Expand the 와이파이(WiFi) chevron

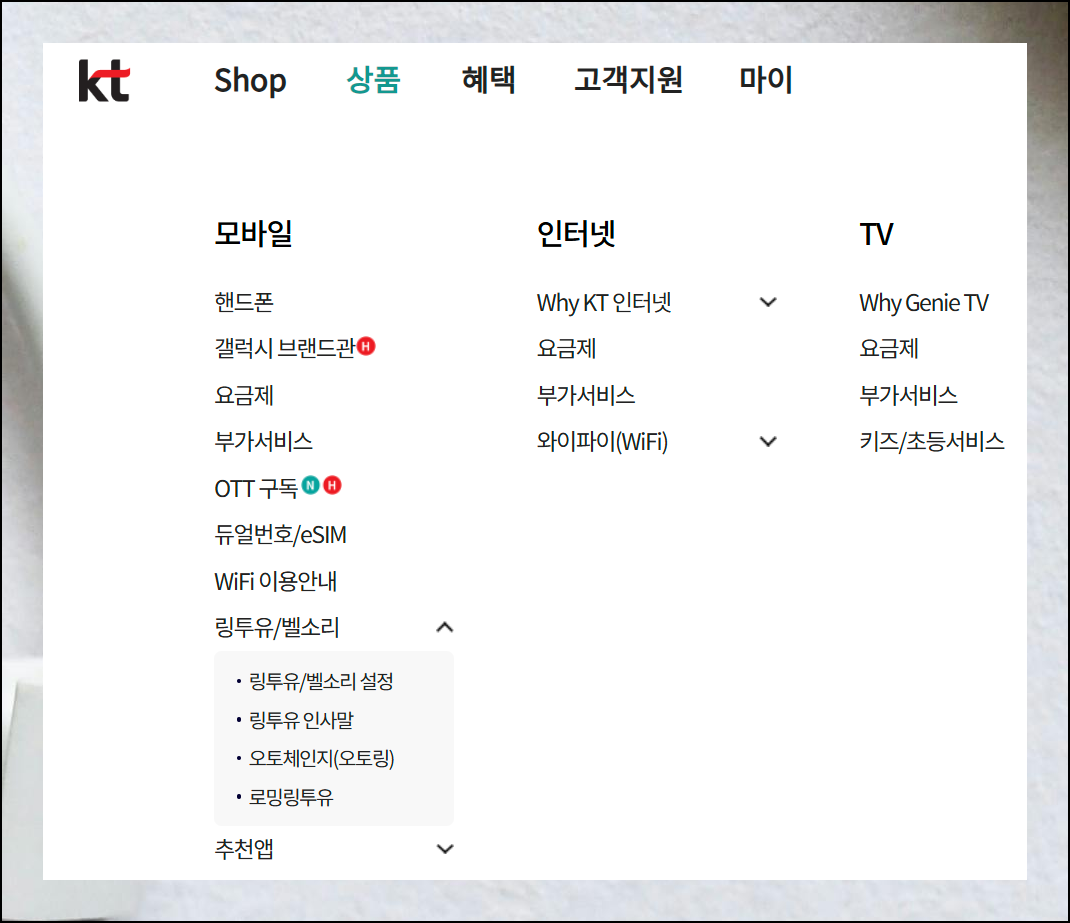tap(768, 441)
